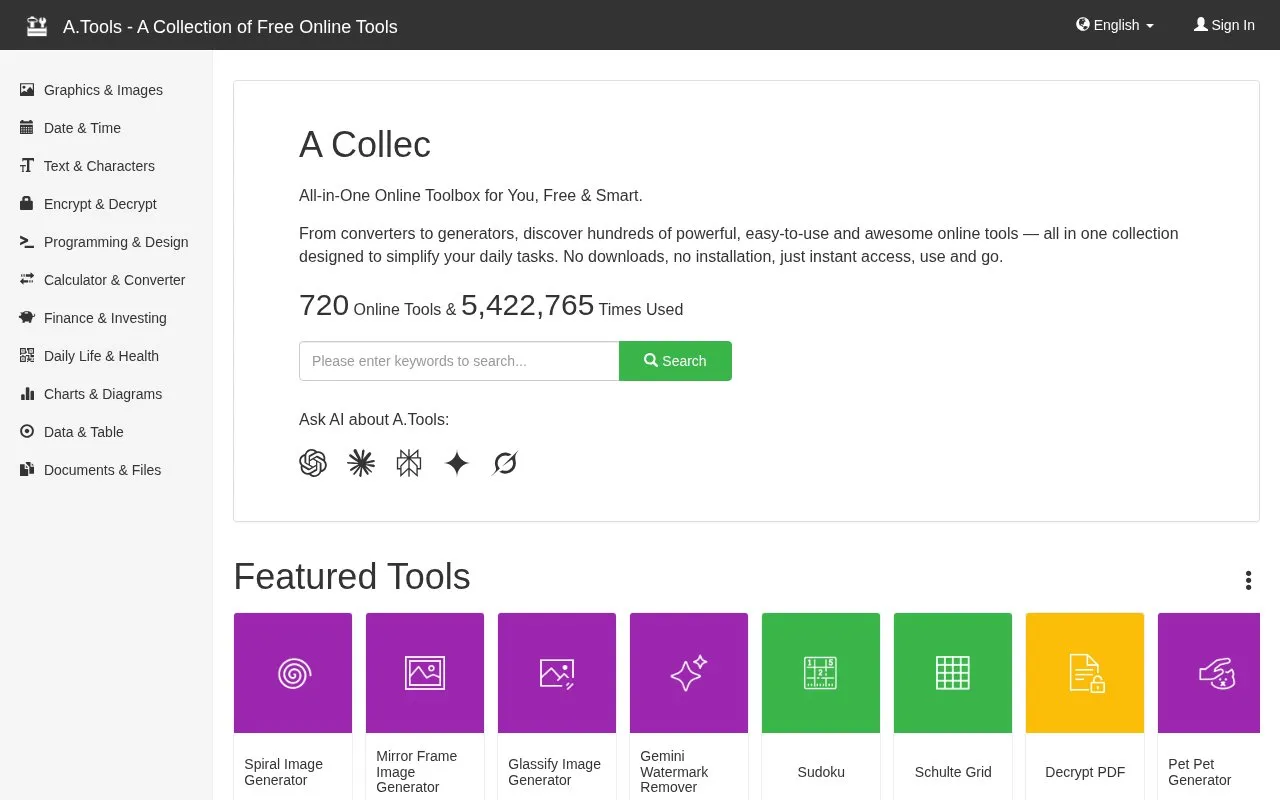Click the A.Tools site title link
Viewport: 1280px width, 800px height.
(x=230, y=26)
